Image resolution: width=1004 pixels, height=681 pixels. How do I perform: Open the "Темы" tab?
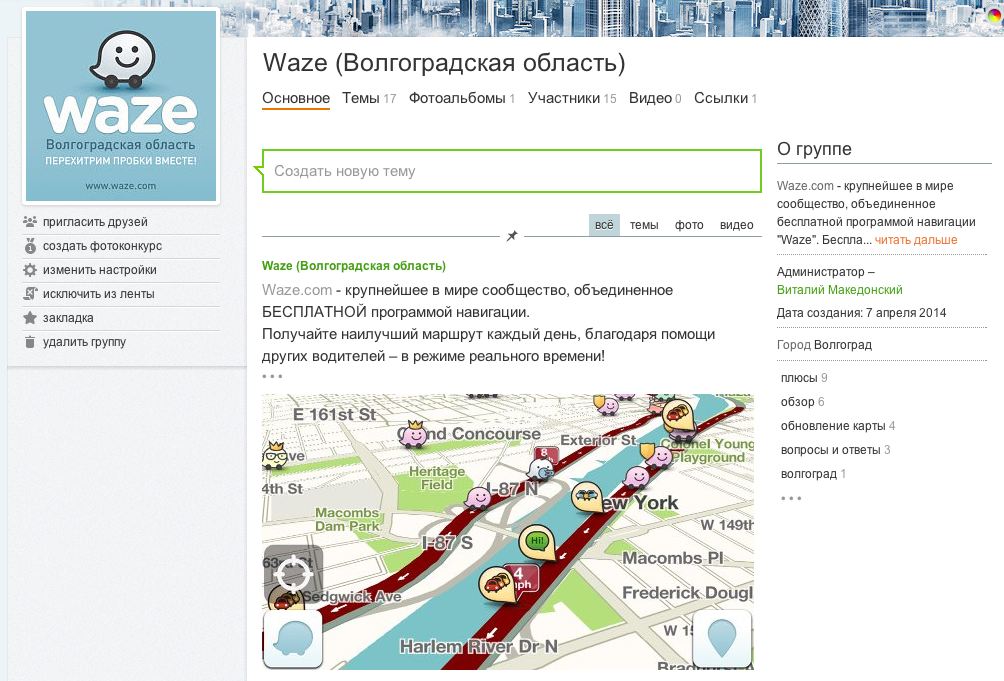(x=360, y=98)
